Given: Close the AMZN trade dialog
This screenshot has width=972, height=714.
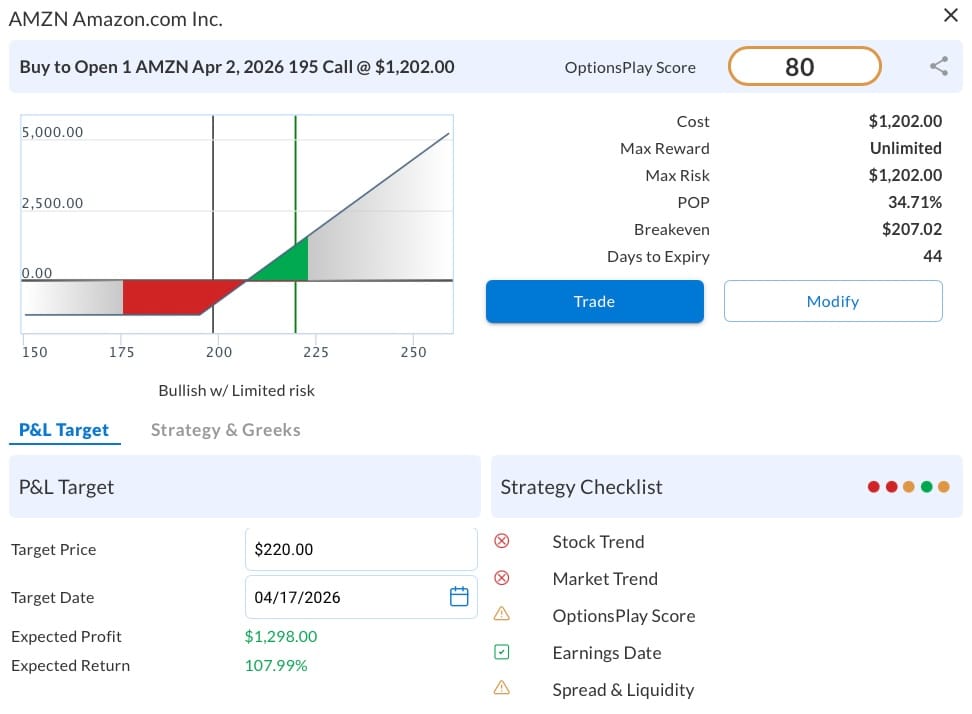Looking at the screenshot, I should (x=951, y=15).
